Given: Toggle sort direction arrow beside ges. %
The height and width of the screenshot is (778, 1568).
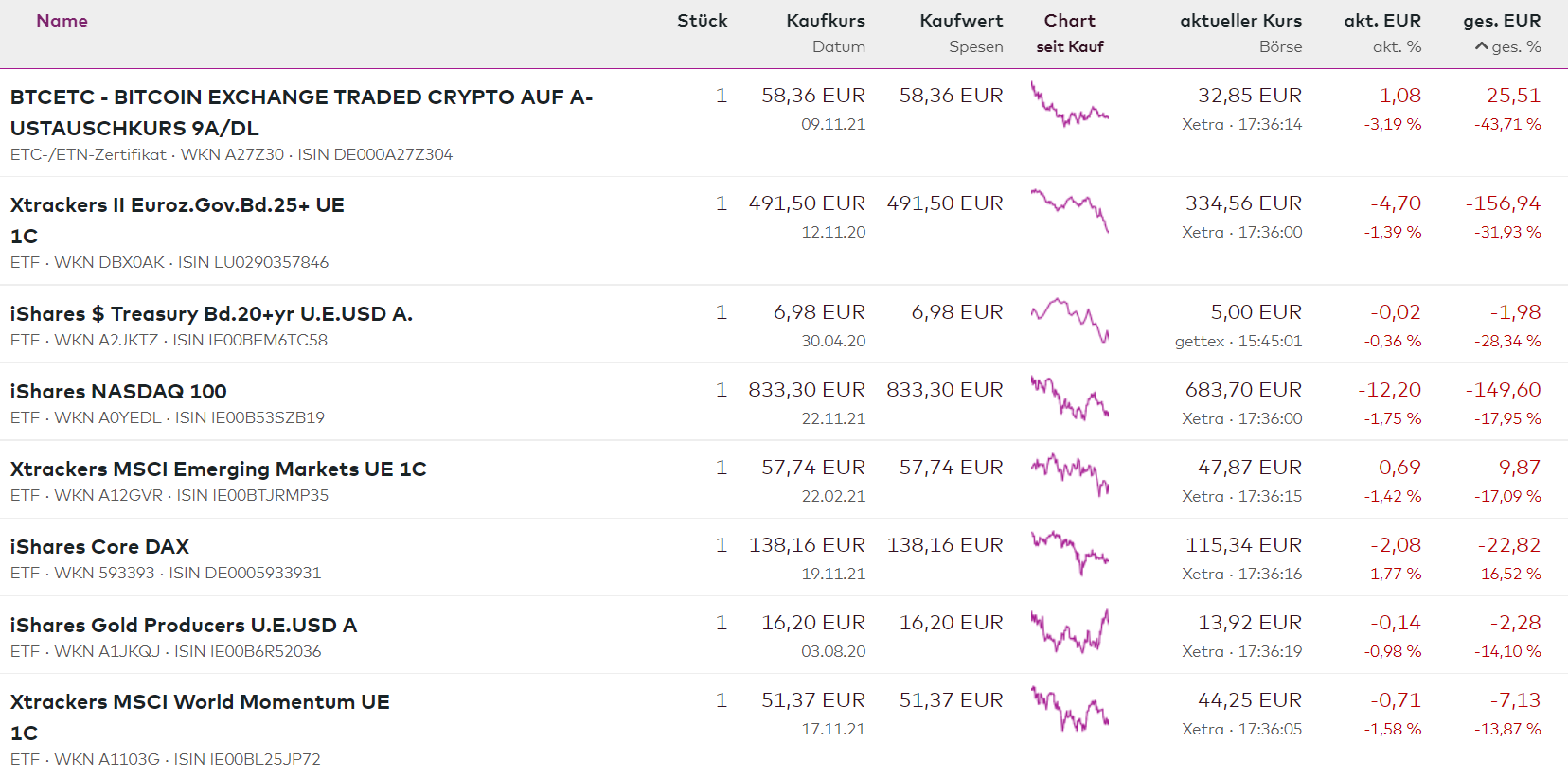Looking at the screenshot, I should (1482, 46).
